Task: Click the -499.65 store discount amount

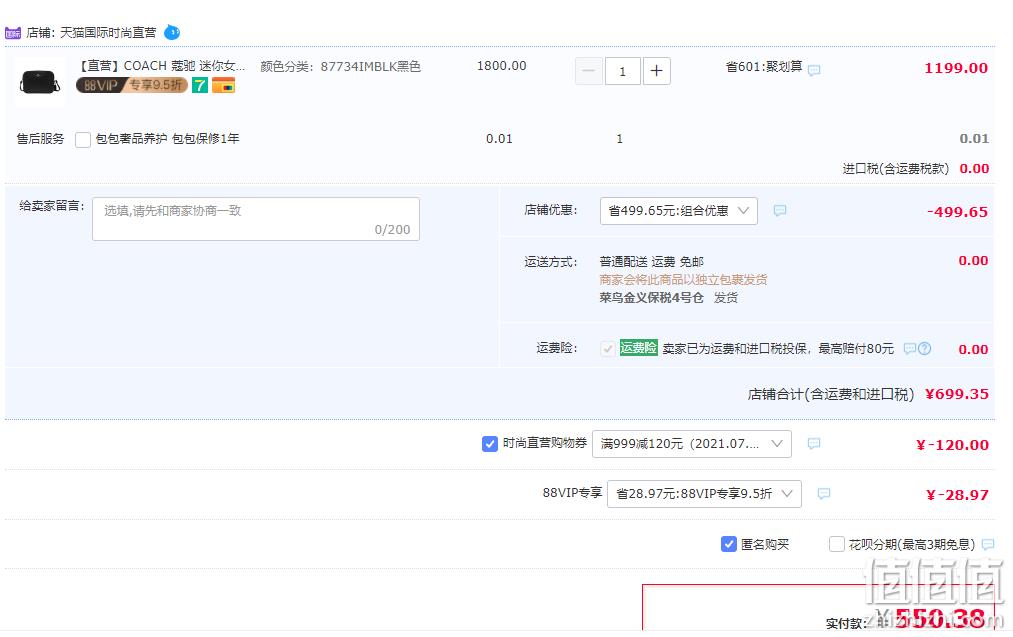Action: pos(957,212)
